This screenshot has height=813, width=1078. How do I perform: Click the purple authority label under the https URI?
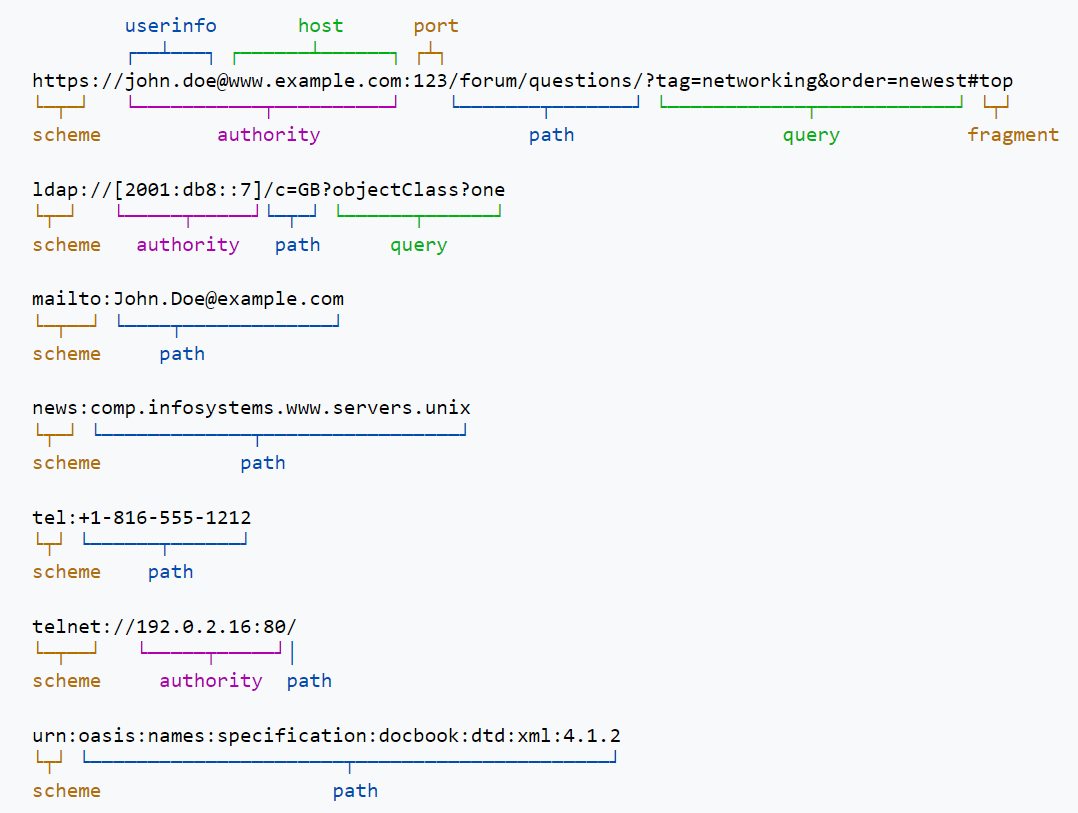(269, 135)
